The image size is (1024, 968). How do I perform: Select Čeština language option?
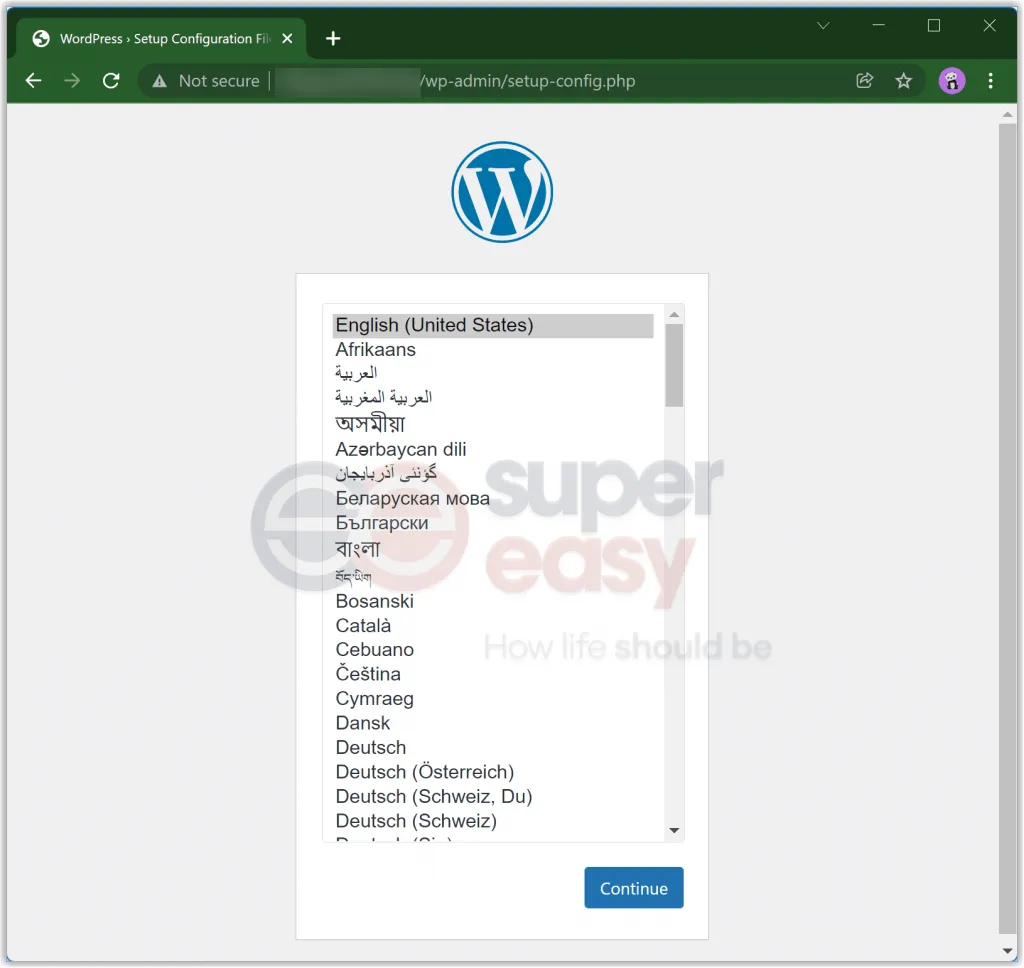coord(493,674)
